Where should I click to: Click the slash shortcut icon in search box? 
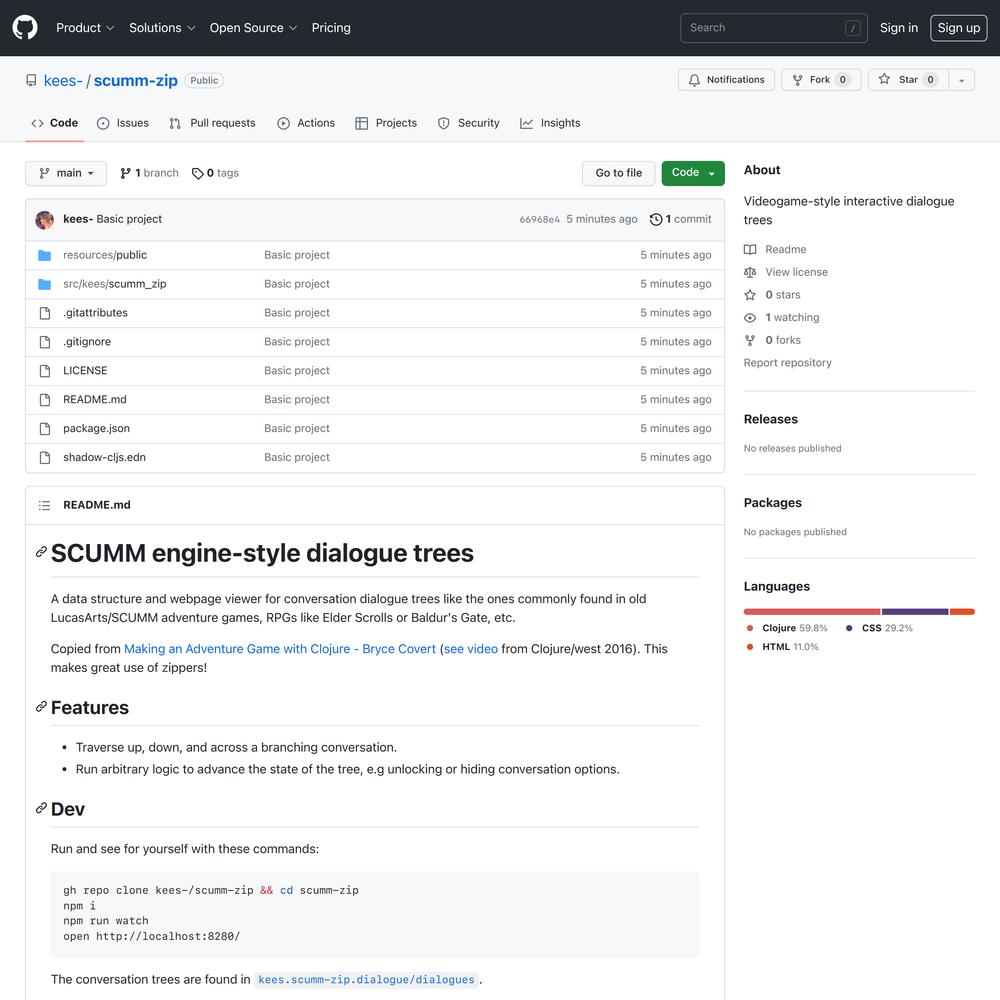[x=853, y=28]
